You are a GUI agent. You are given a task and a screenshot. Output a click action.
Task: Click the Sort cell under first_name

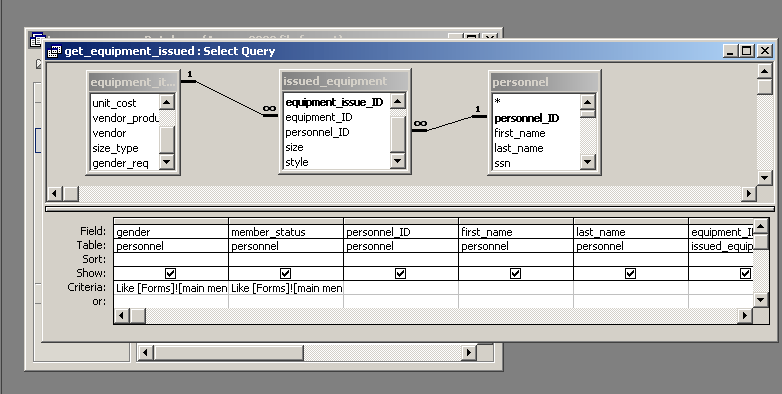point(516,259)
